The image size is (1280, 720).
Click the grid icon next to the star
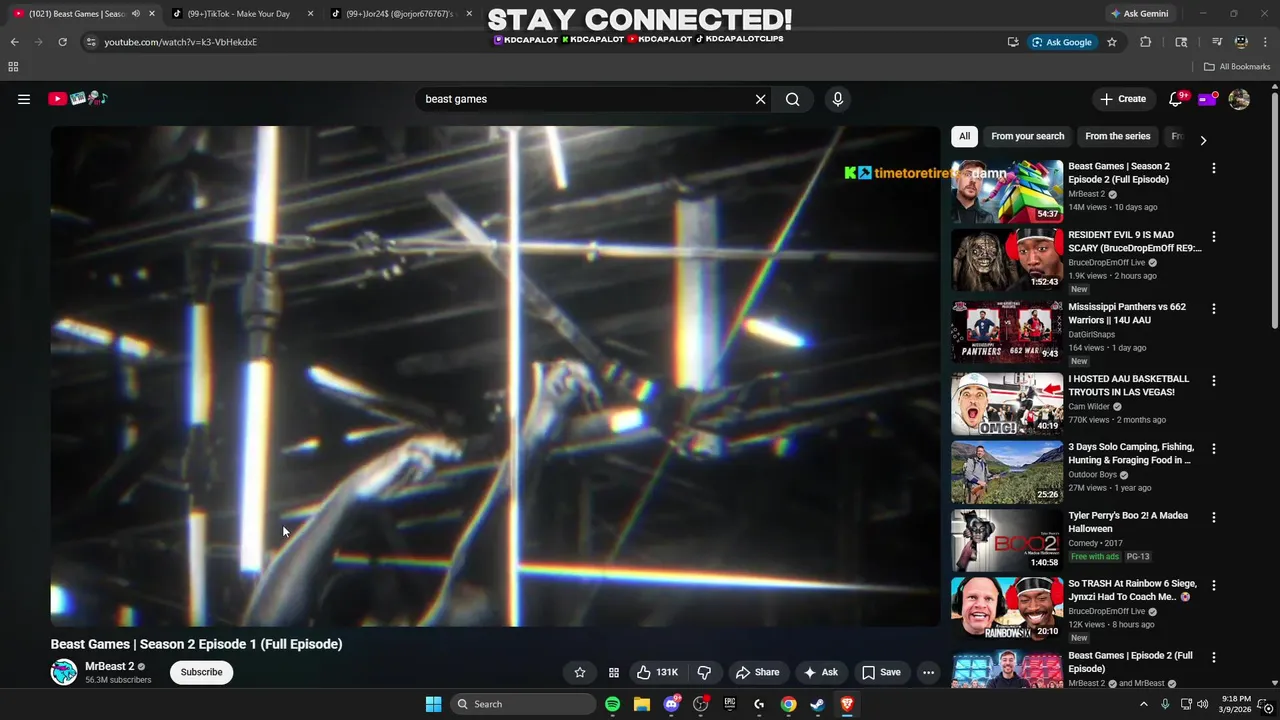[614, 672]
